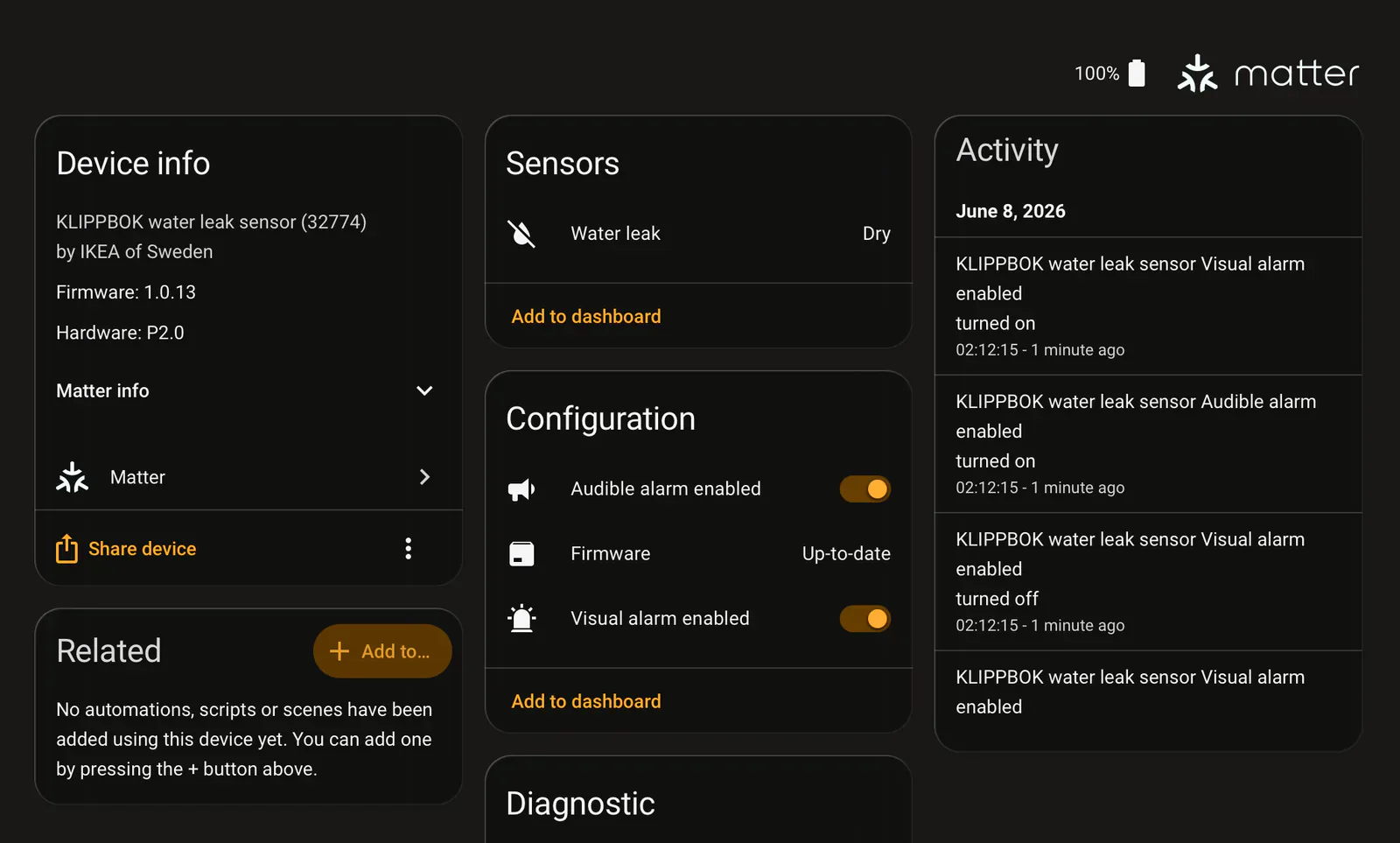The width and height of the screenshot is (1400, 843).
Task: Click the Diagnostic section heading
Action: [x=581, y=804]
